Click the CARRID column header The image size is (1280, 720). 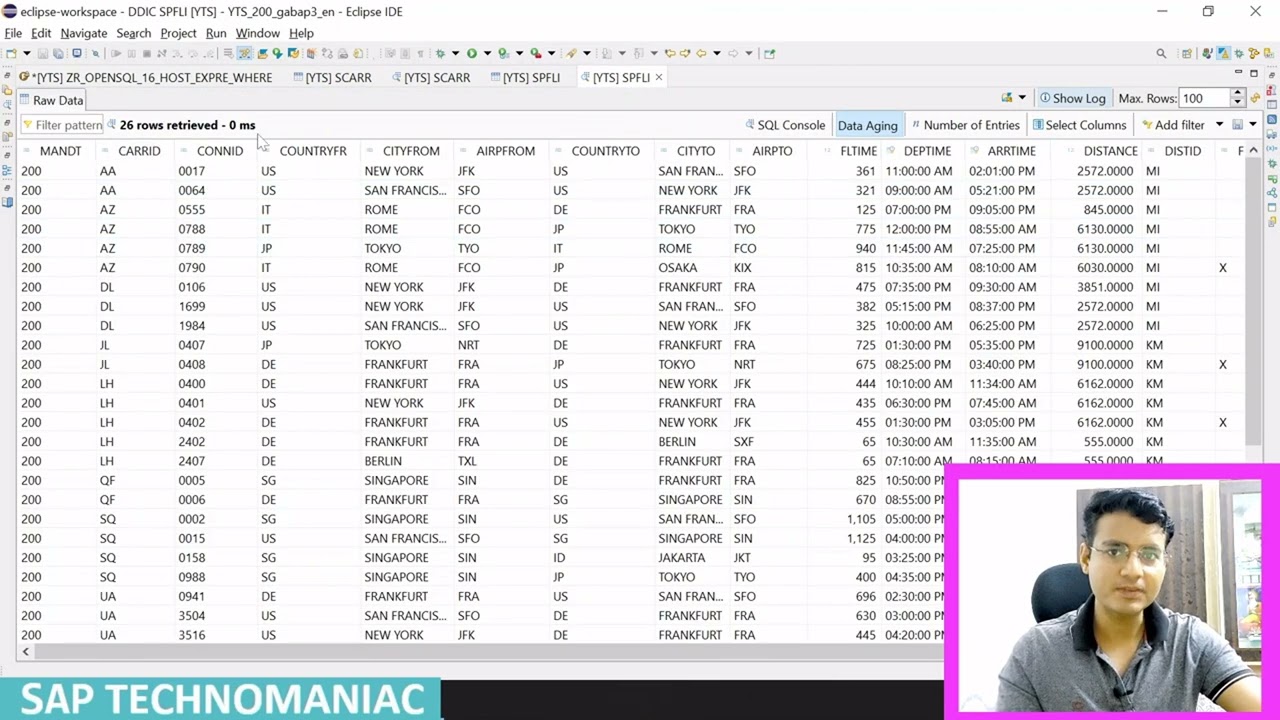click(139, 151)
